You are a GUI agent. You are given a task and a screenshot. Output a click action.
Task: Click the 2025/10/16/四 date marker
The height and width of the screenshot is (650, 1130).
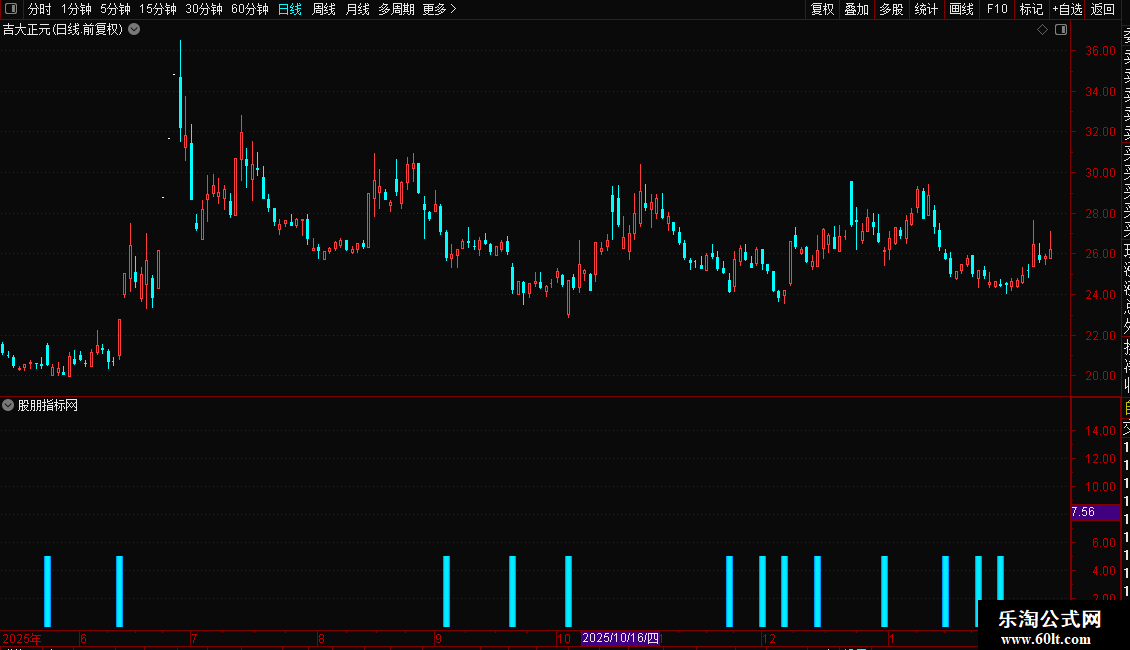pos(620,638)
